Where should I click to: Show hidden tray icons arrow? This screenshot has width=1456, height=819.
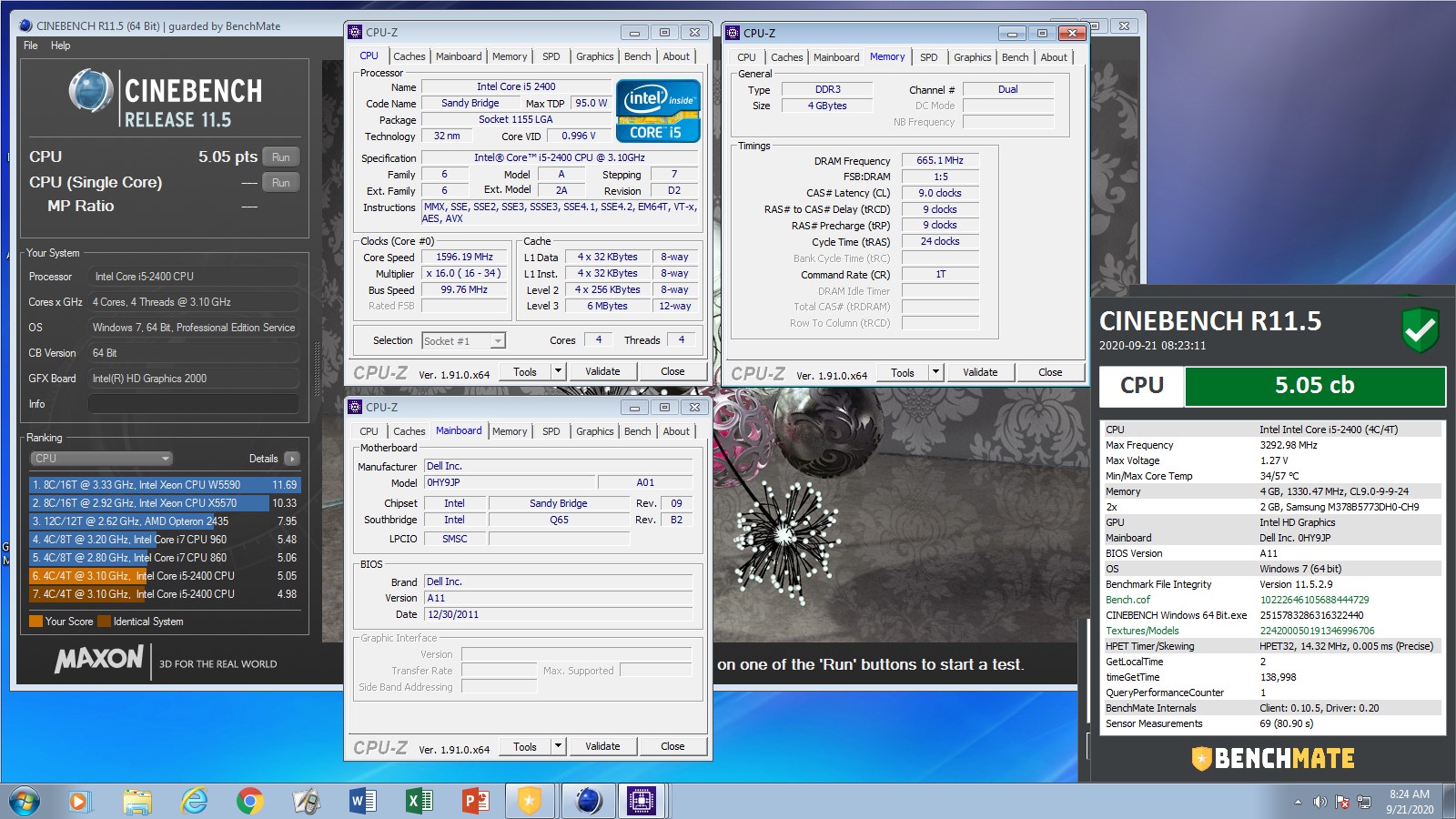[1298, 802]
